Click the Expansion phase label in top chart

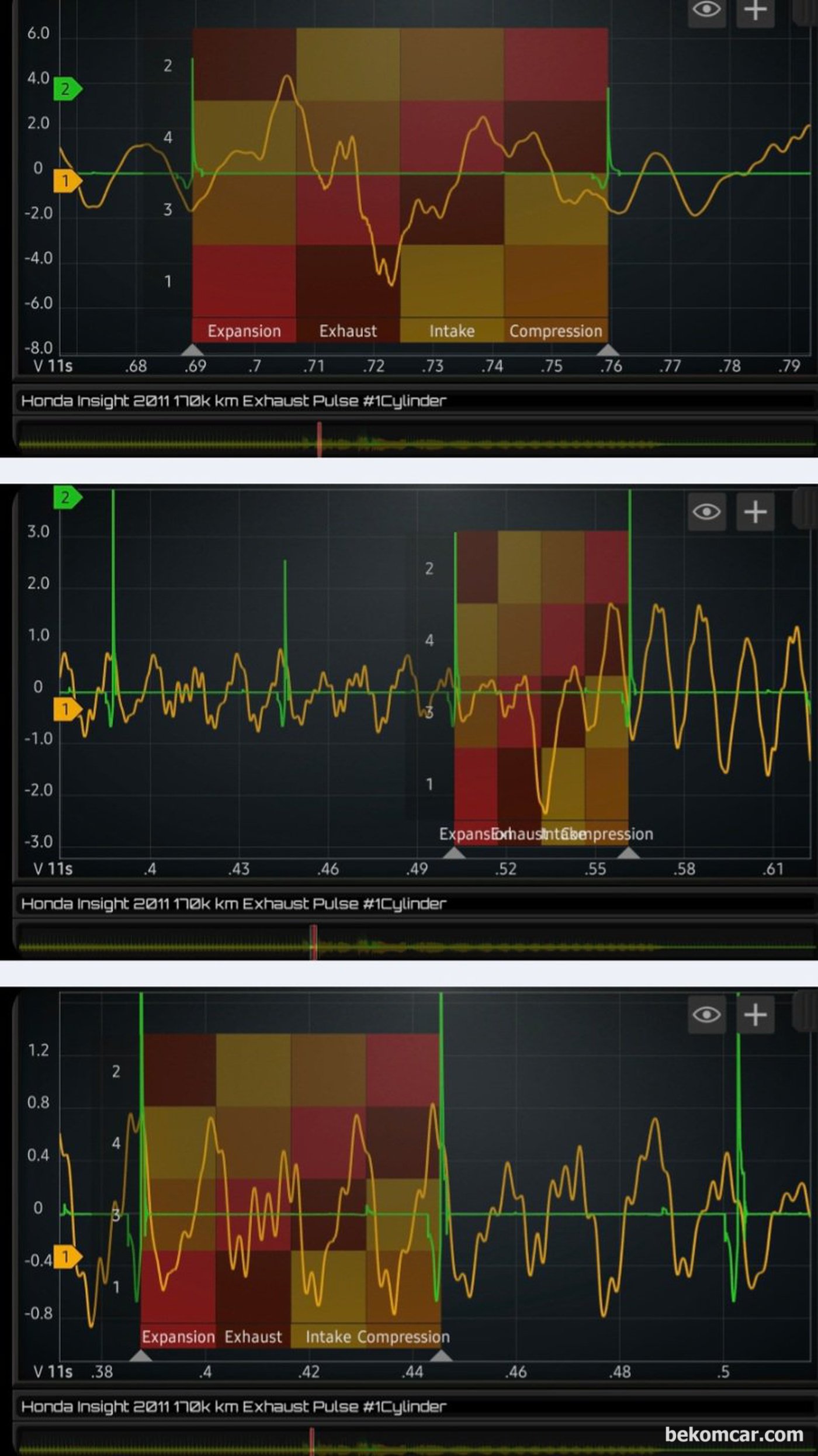click(x=244, y=331)
